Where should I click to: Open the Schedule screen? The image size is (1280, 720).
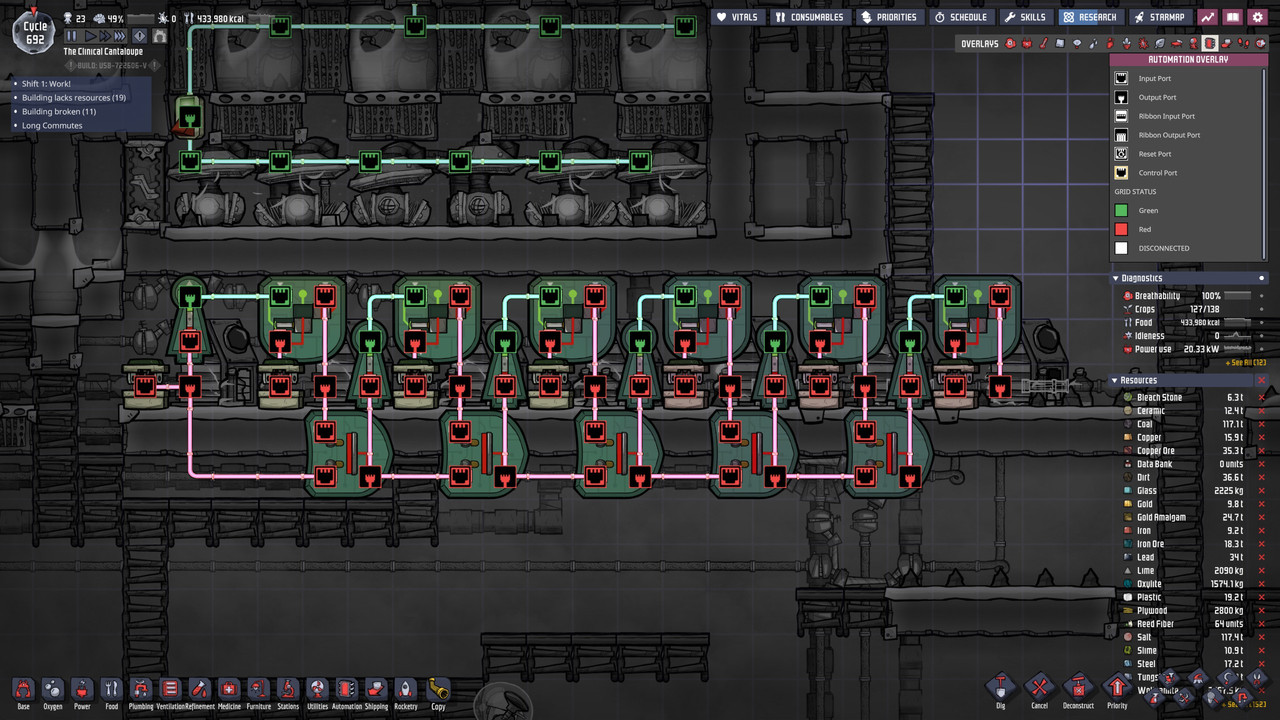pyautogui.click(x=962, y=17)
